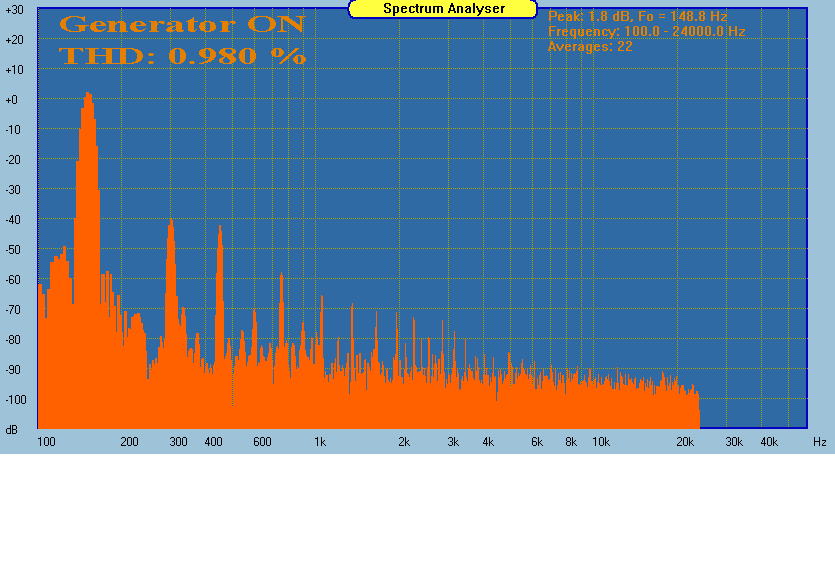Click the 4k frequency axis label
The image size is (835, 588).
[x=488, y=442]
